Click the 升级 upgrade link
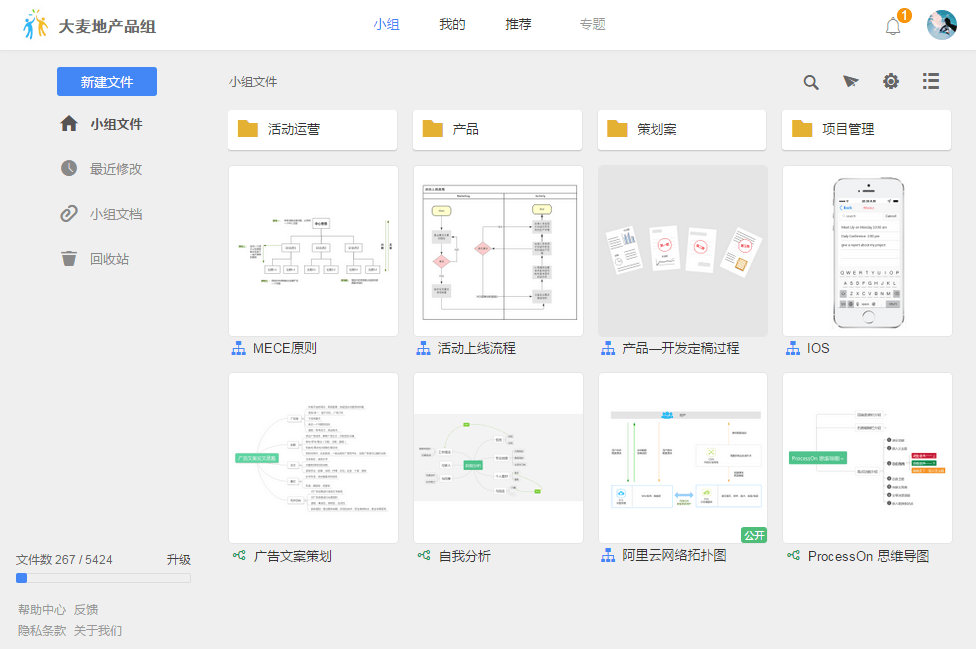 click(179, 559)
